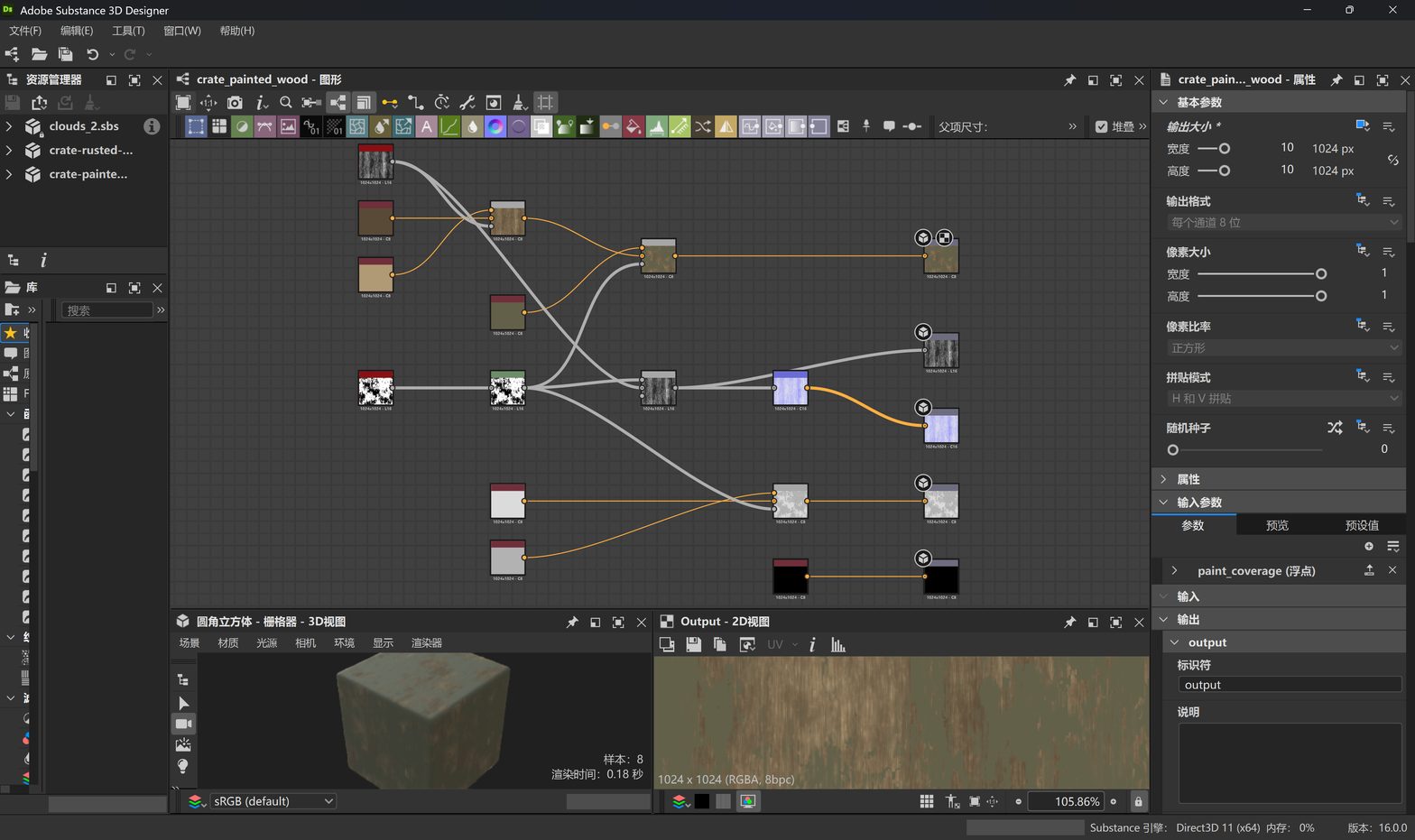Add a Curve node from the node bar
Viewport: 1415px width, 840px height.
pos(449,126)
